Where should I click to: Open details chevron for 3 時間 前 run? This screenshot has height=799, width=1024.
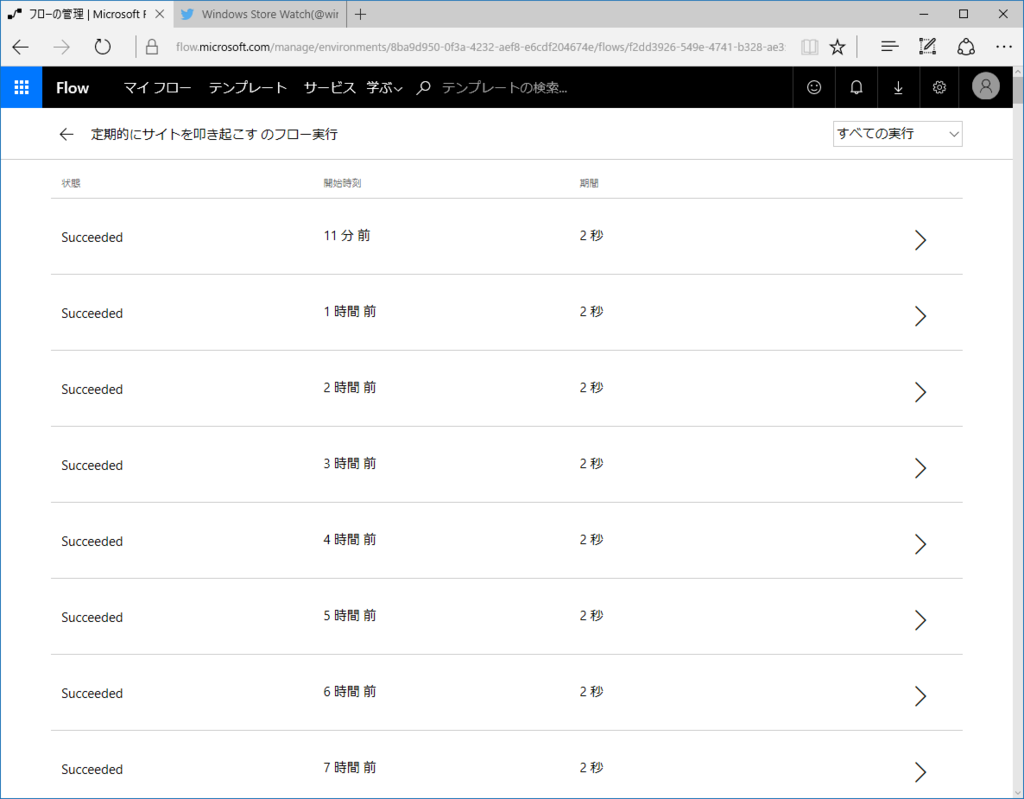[x=920, y=468]
